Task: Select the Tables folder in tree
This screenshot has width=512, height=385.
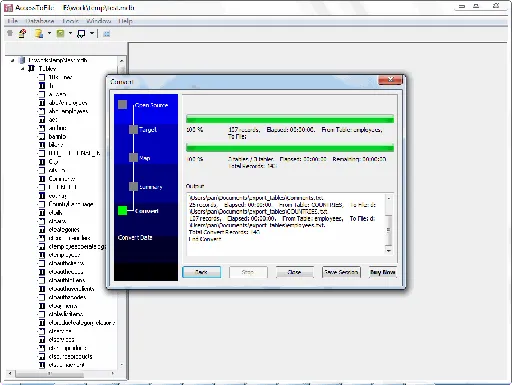Action: 47,69
